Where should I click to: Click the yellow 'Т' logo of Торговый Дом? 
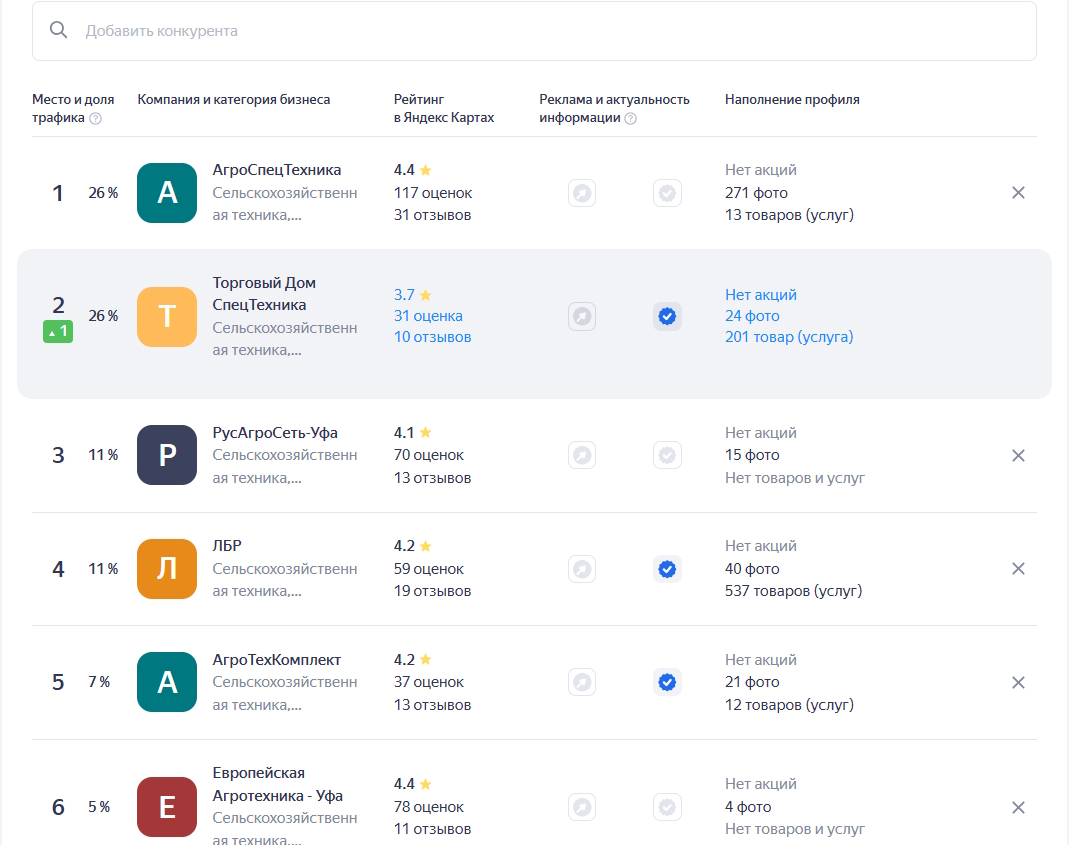(x=167, y=317)
